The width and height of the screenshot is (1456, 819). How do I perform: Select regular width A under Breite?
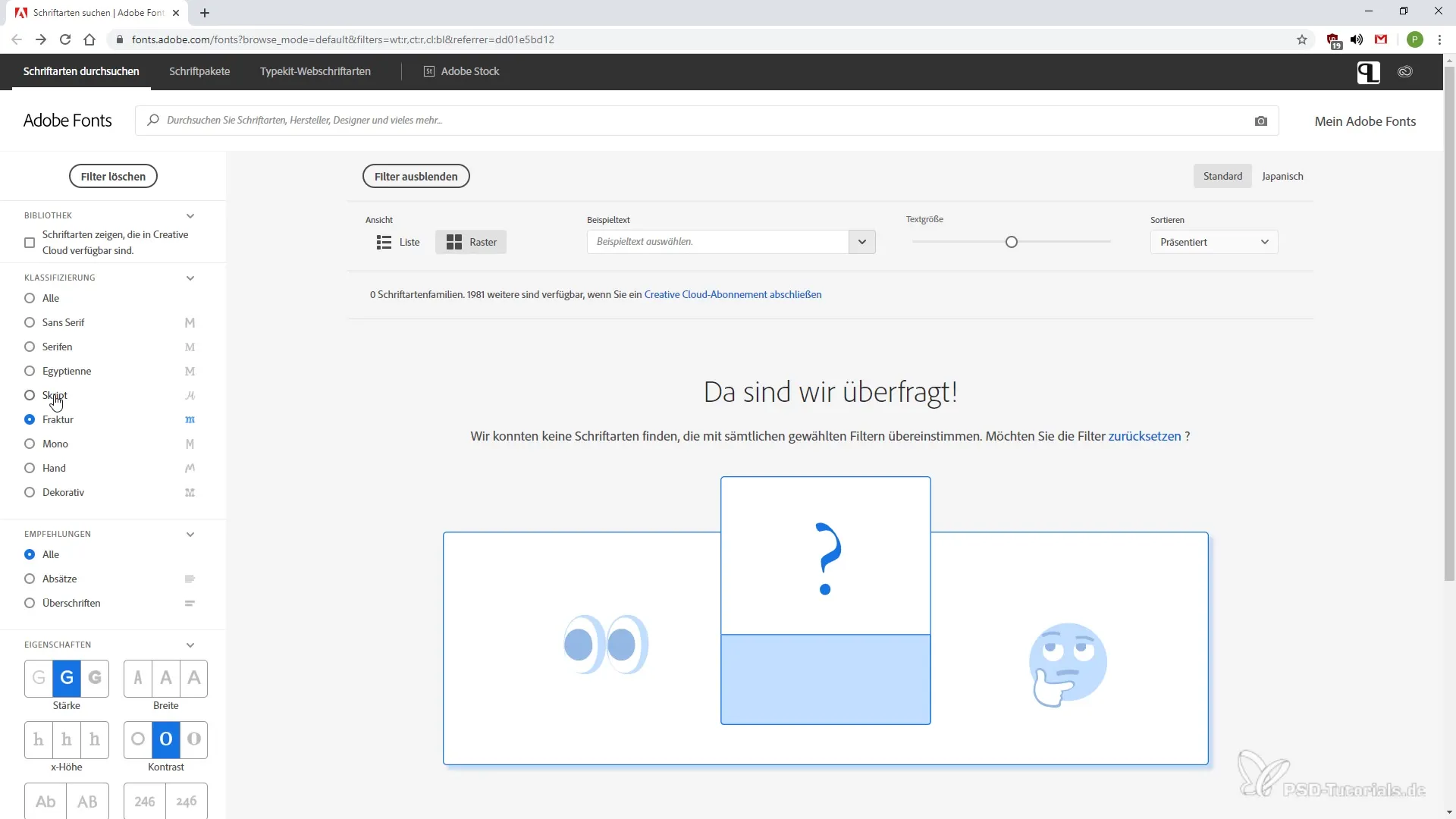(x=166, y=678)
